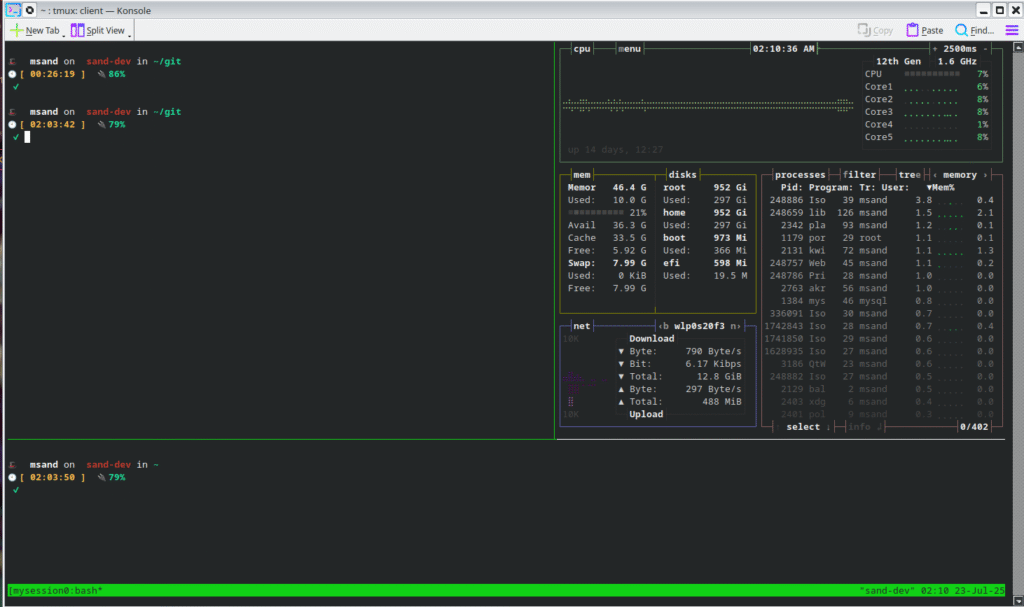Switch to next network interface after wlp0s20f3

(x=735, y=326)
